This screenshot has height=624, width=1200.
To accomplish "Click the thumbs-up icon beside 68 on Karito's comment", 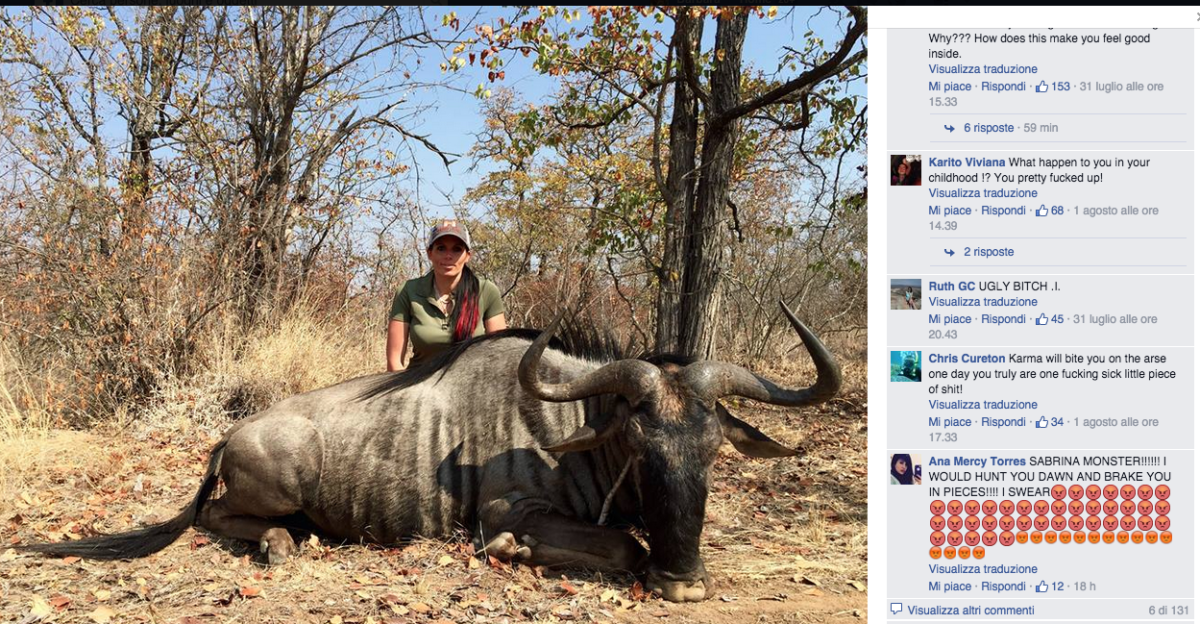I will pyautogui.click(x=1043, y=210).
